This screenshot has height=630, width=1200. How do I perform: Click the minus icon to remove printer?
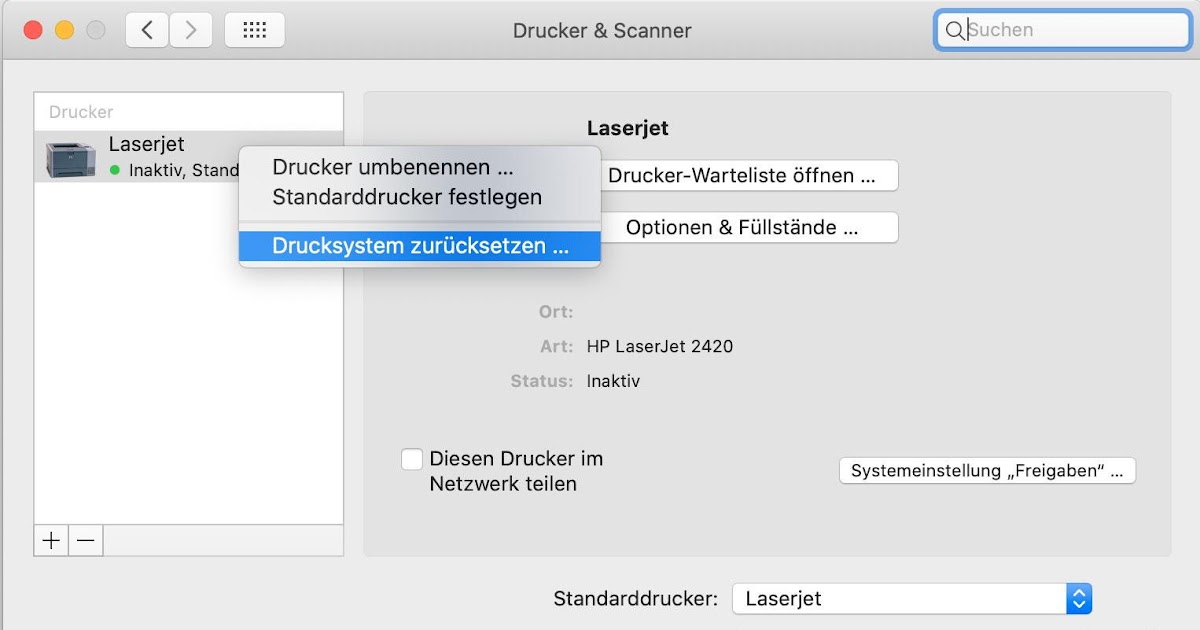(86, 541)
